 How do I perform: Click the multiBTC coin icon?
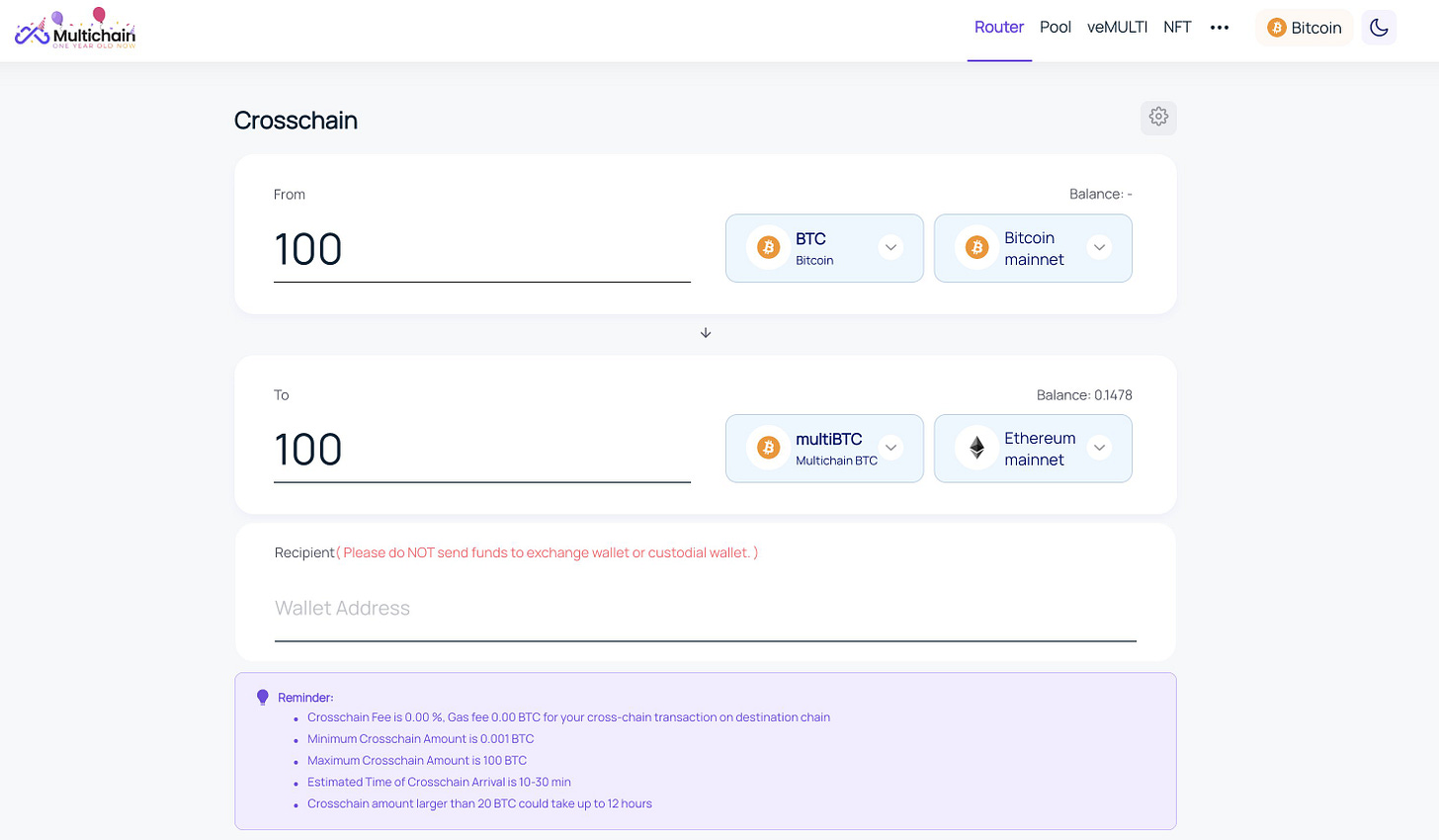[768, 448]
